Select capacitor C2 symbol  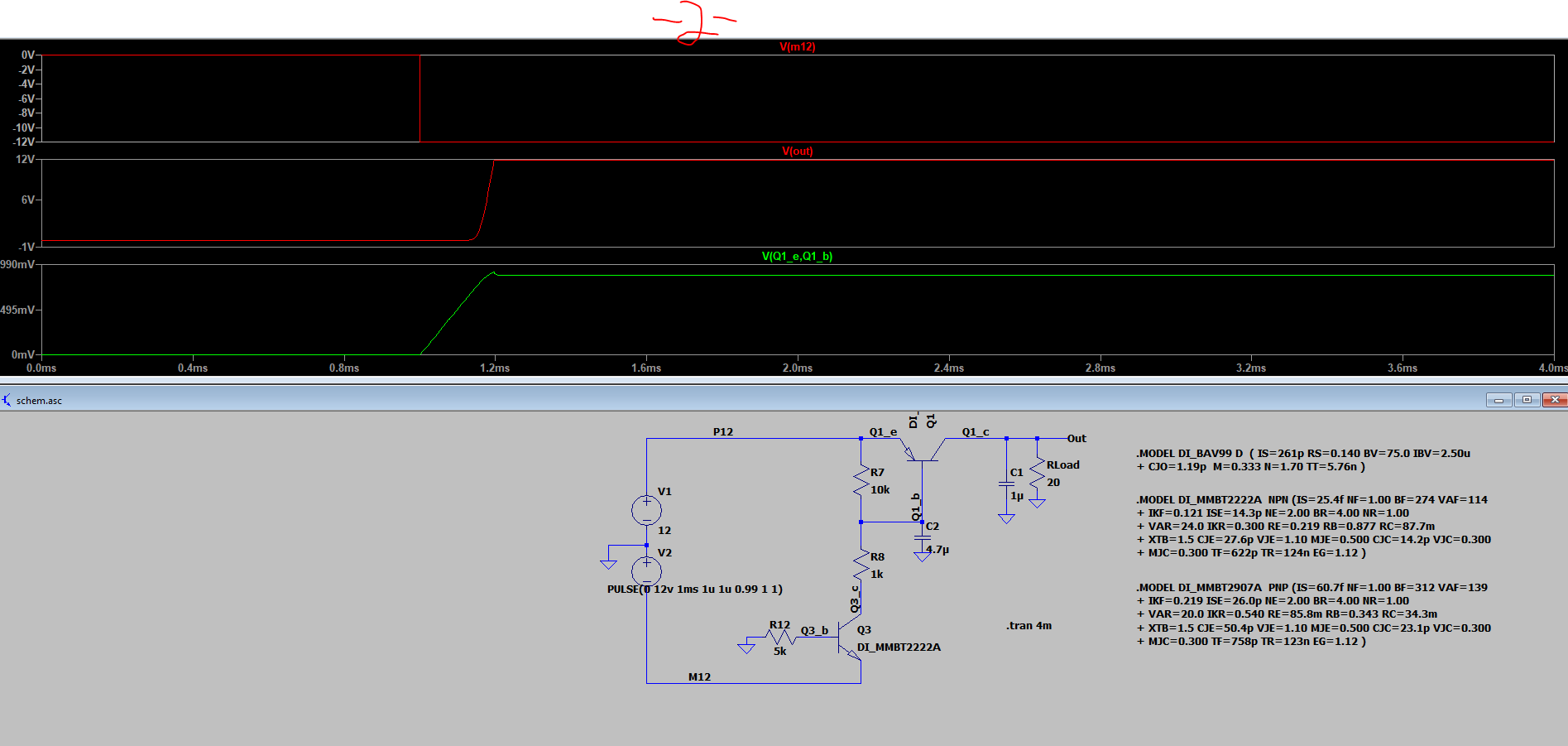click(x=922, y=537)
